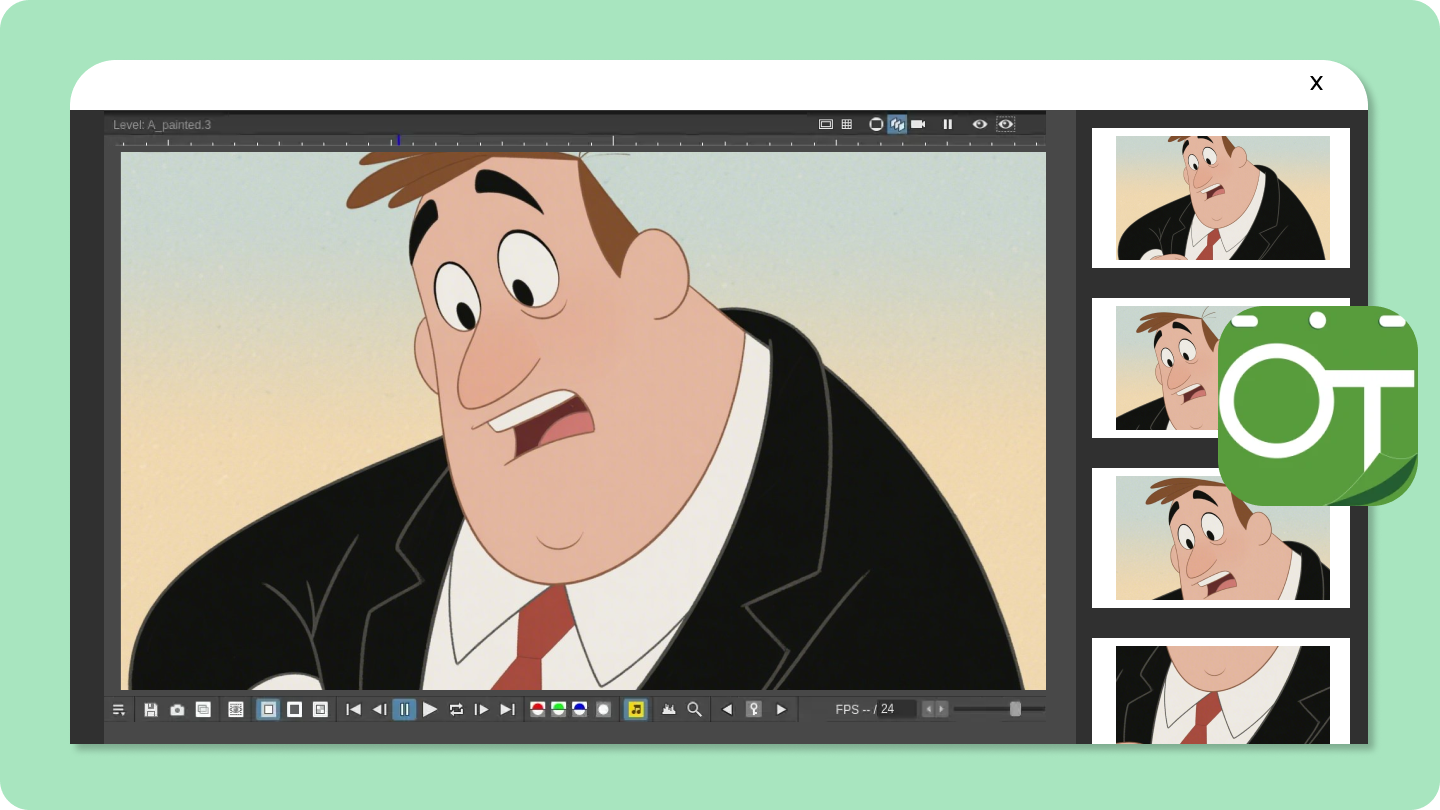Save the current images
Screen dimensions: 1440x810
[151, 709]
